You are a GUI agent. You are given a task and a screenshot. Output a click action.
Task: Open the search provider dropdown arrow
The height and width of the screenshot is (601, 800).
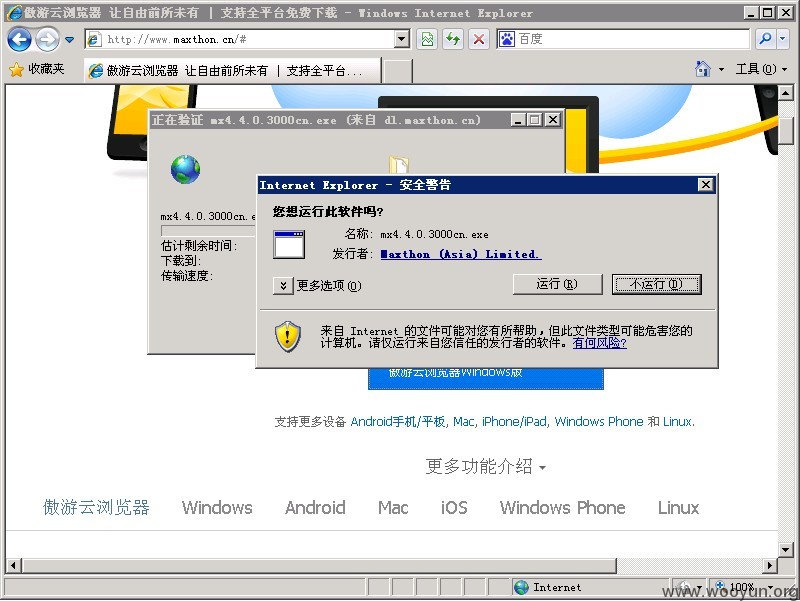point(783,39)
